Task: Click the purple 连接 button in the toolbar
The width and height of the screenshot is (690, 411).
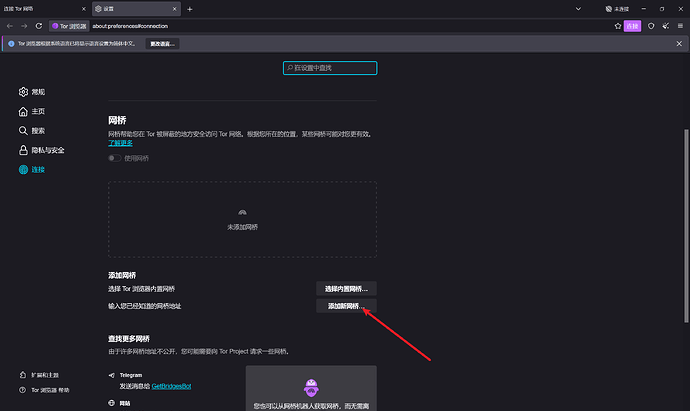Action: [x=632, y=26]
